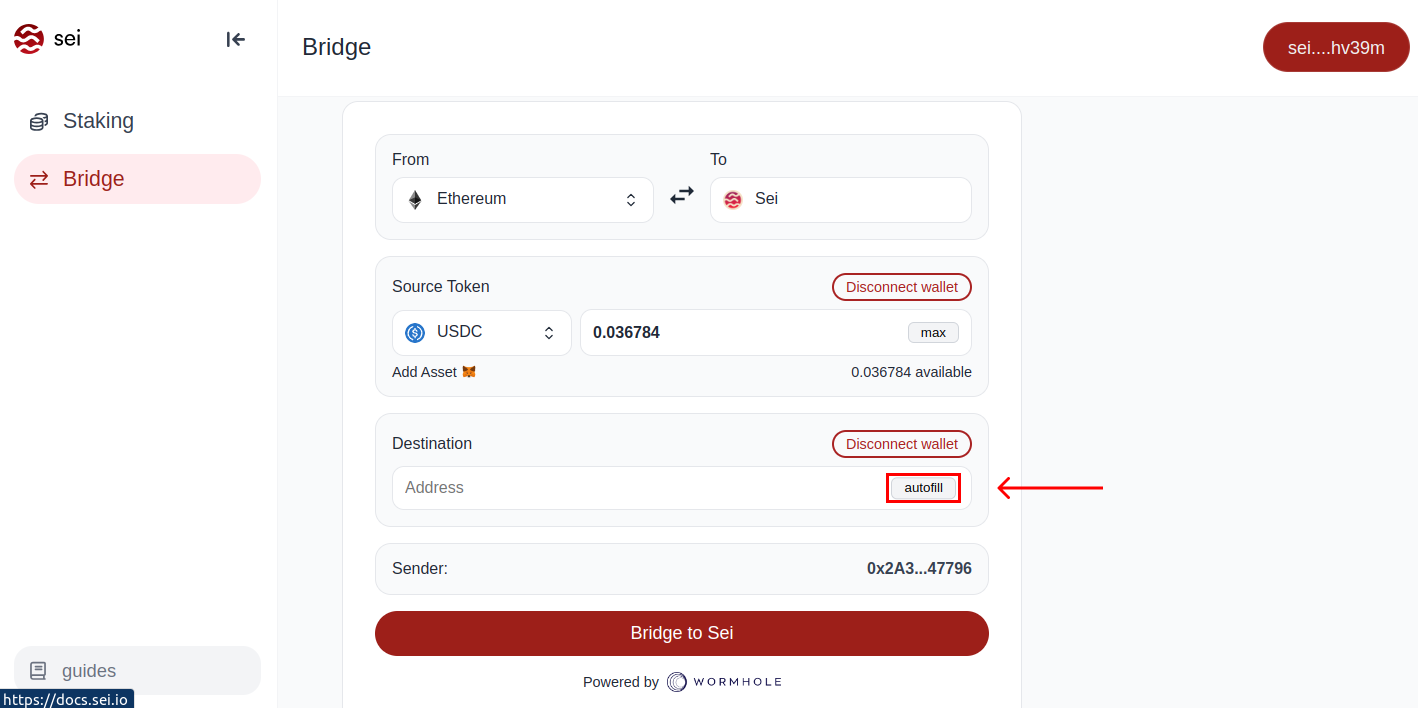Click the guides book icon
This screenshot has width=1418, height=708.
click(39, 671)
